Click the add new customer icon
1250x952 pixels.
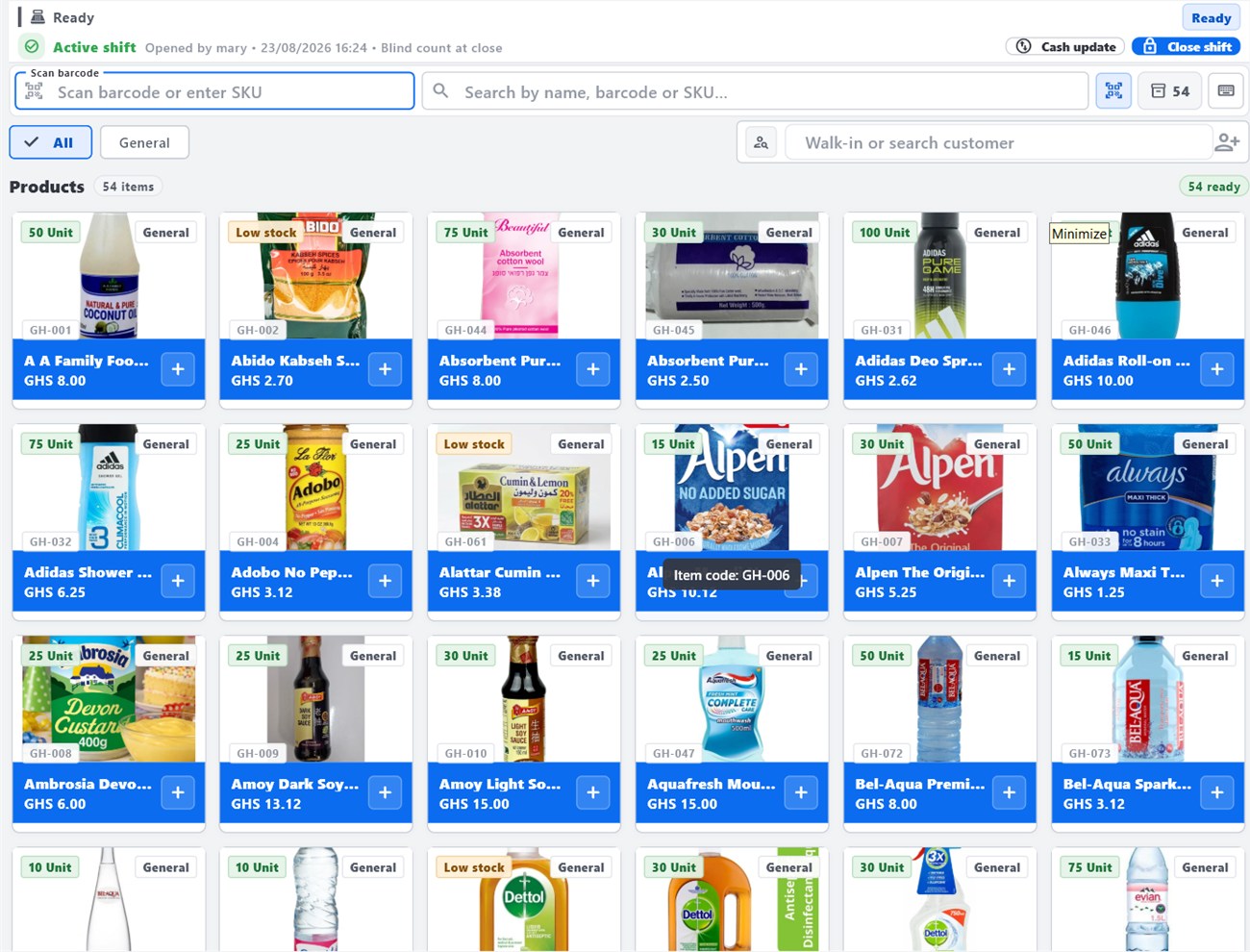tap(1227, 142)
